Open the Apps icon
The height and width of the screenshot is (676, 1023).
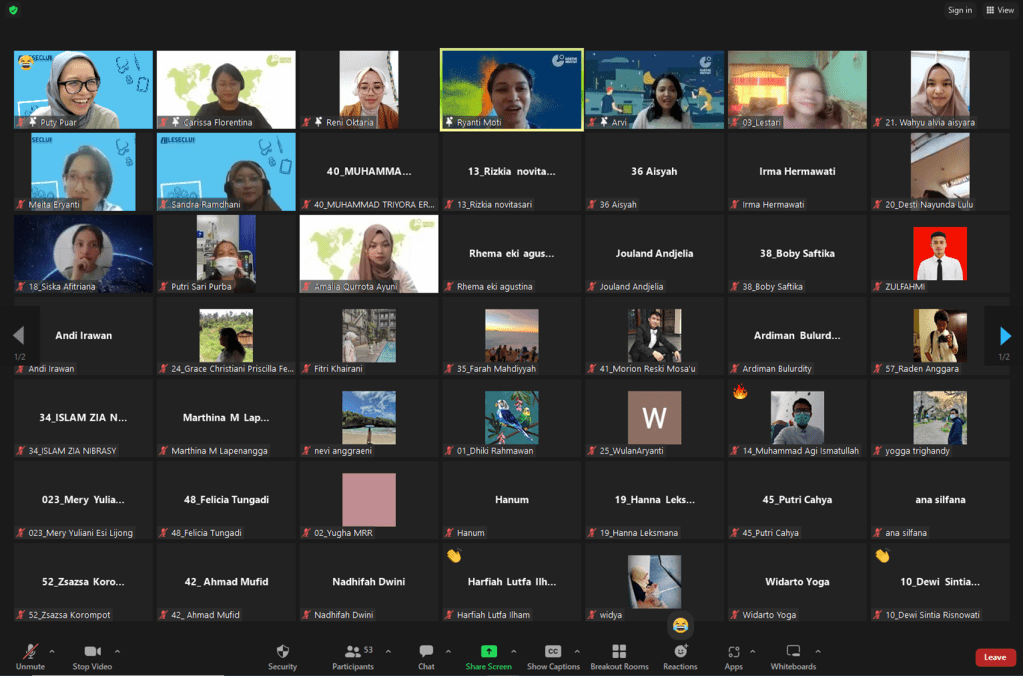point(733,652)
